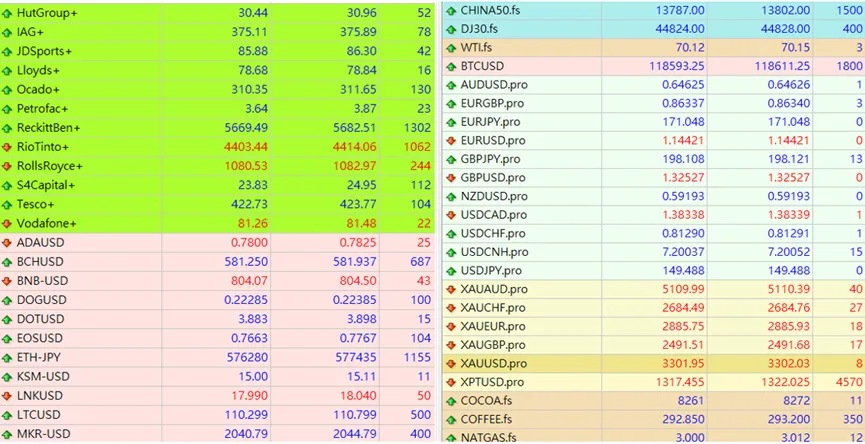Click the green arrow icon next to WTI.fs
865x444 pixels.
(x=451, y=48)
